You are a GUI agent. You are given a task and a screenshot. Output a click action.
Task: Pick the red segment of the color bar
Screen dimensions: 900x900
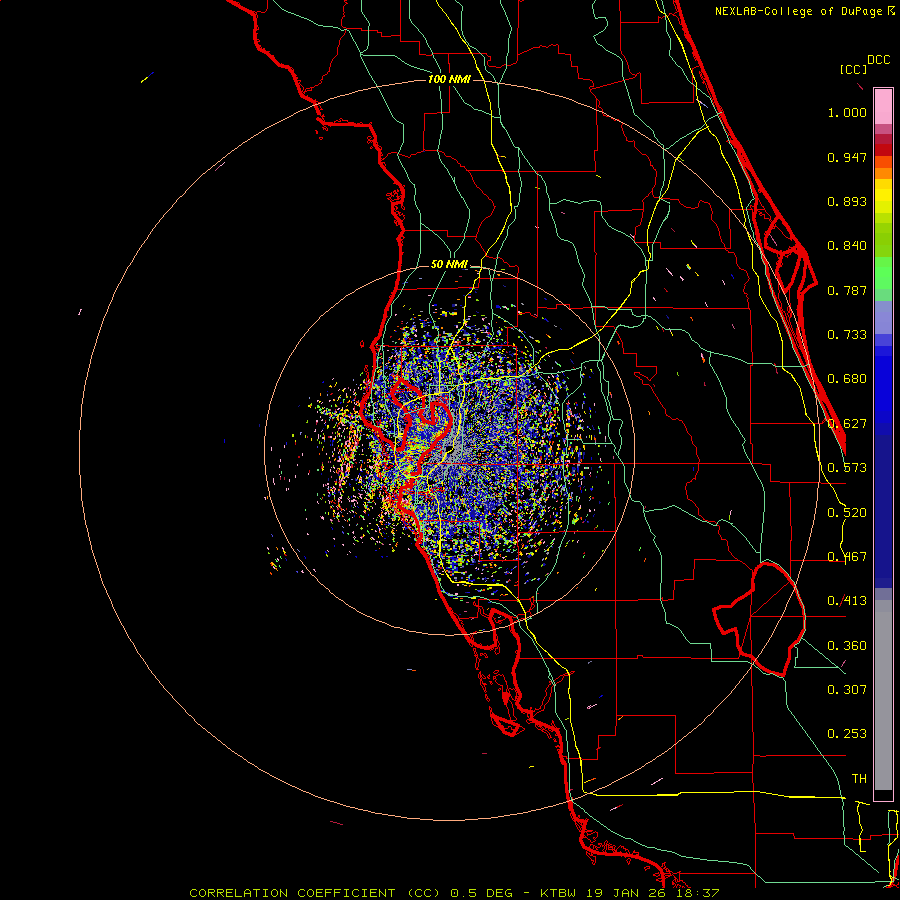[883, 150]
